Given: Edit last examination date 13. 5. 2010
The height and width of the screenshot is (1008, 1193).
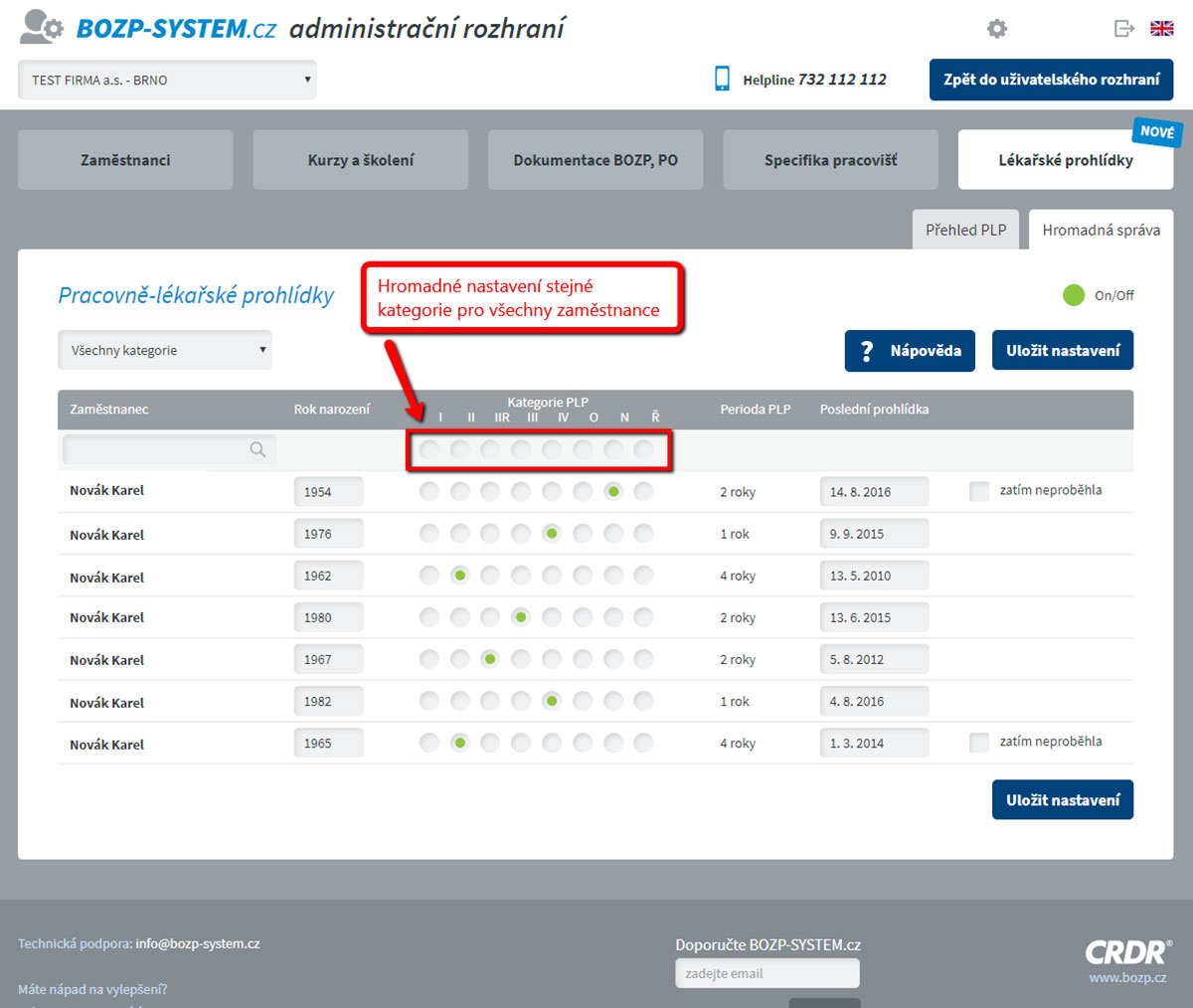Looking at the screenshot, I should point(875,576).
